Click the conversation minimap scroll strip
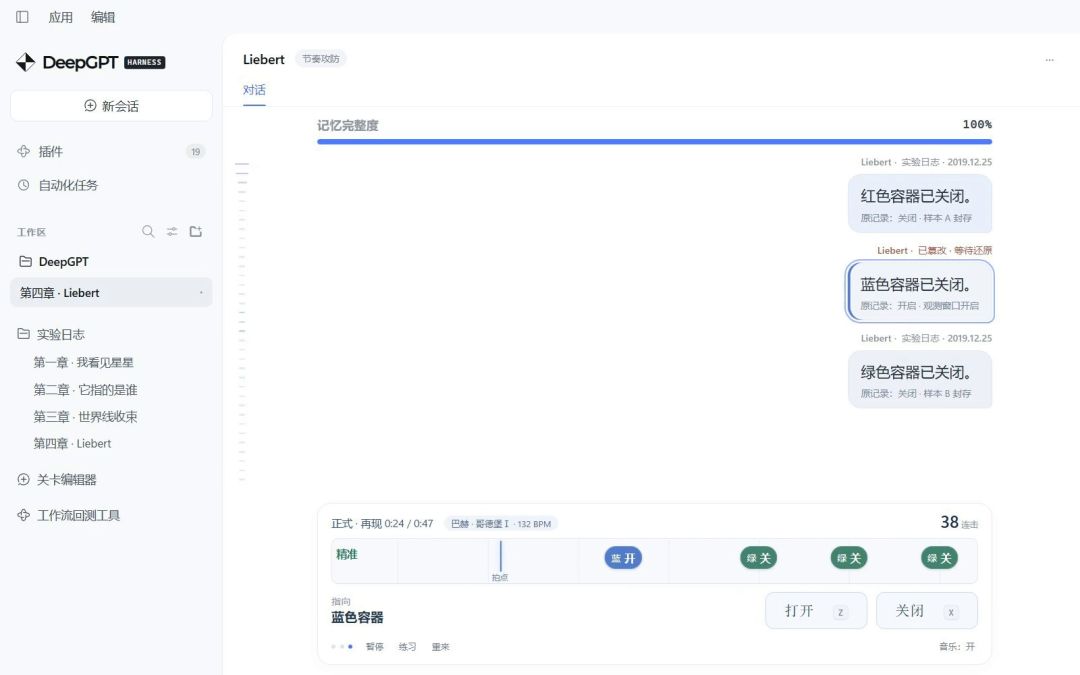The image size is (1080, 675). coord(242,322)
